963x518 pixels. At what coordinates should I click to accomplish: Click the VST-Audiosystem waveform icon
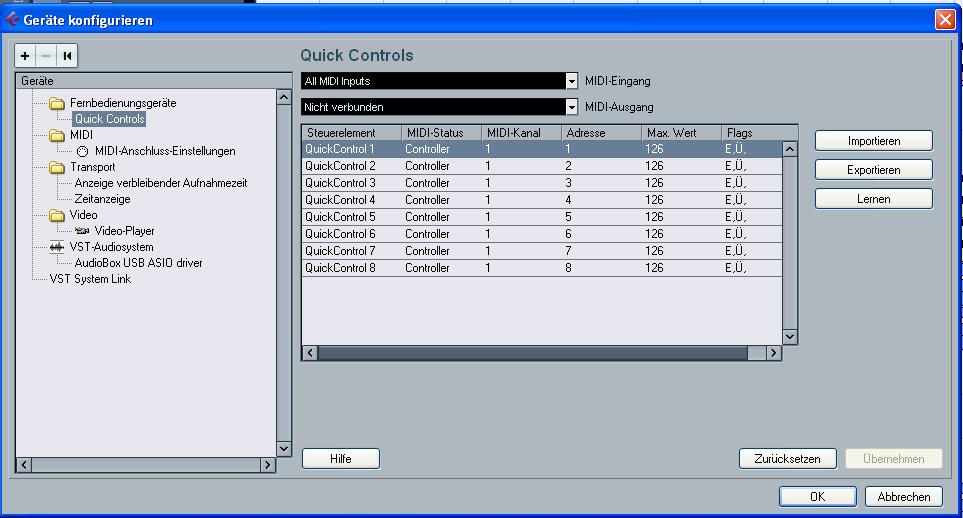coord(56,247)
